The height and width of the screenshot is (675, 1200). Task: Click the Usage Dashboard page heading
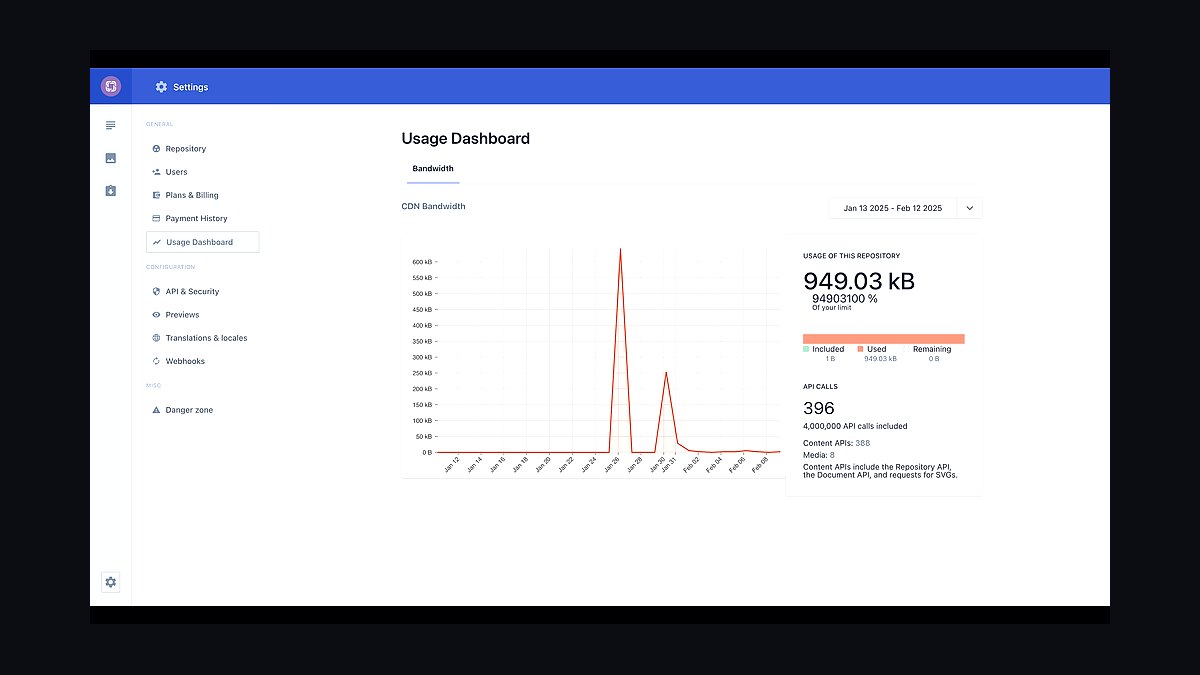click(465, 139)
